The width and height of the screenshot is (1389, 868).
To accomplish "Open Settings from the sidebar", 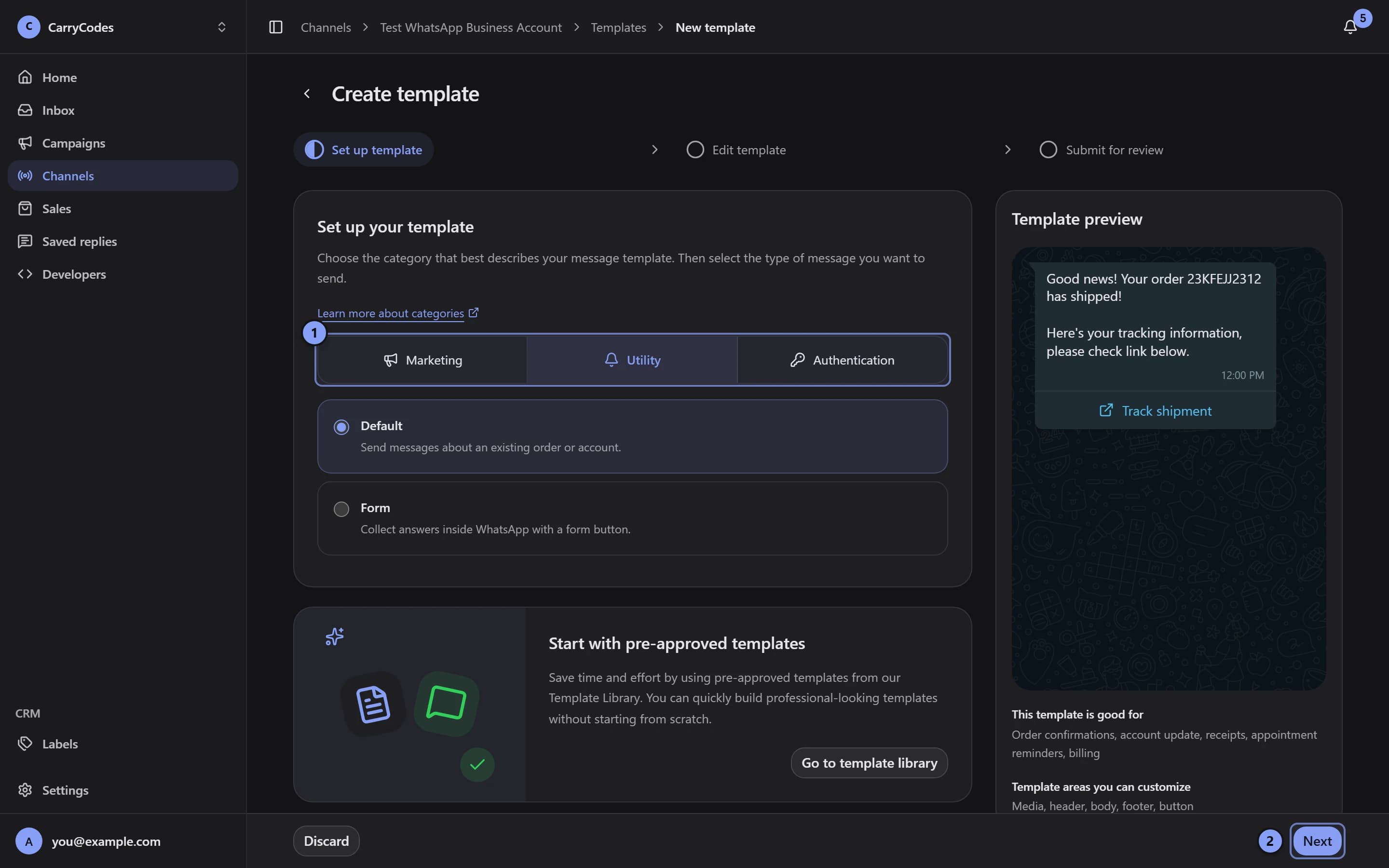I will [123, 790].
